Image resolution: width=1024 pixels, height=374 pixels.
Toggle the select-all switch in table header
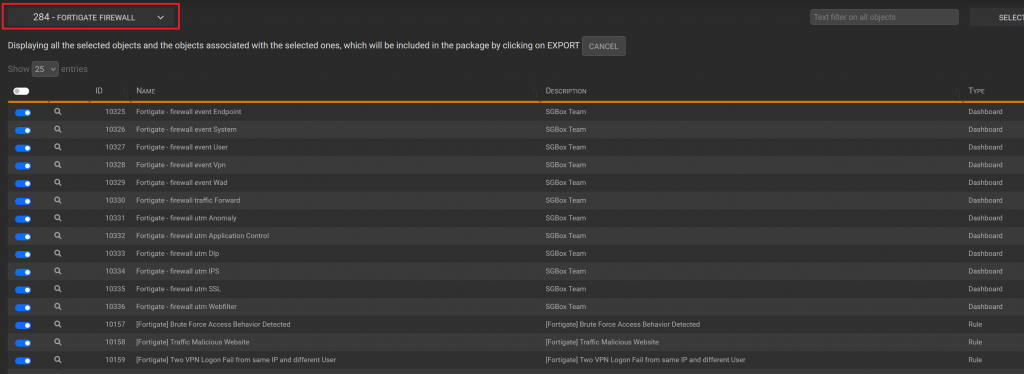pos(21,91)
